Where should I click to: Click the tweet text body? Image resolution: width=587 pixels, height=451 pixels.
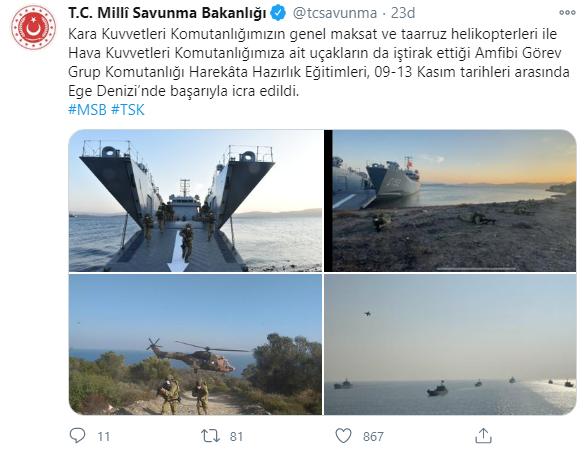(319, 63)
